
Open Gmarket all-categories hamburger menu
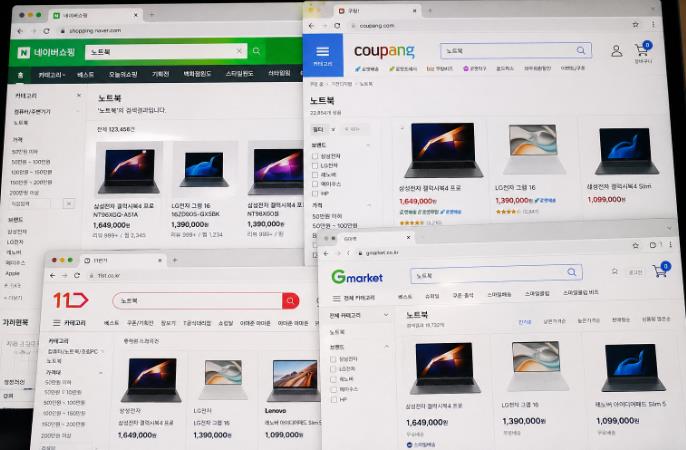click(x=336, y=298)
